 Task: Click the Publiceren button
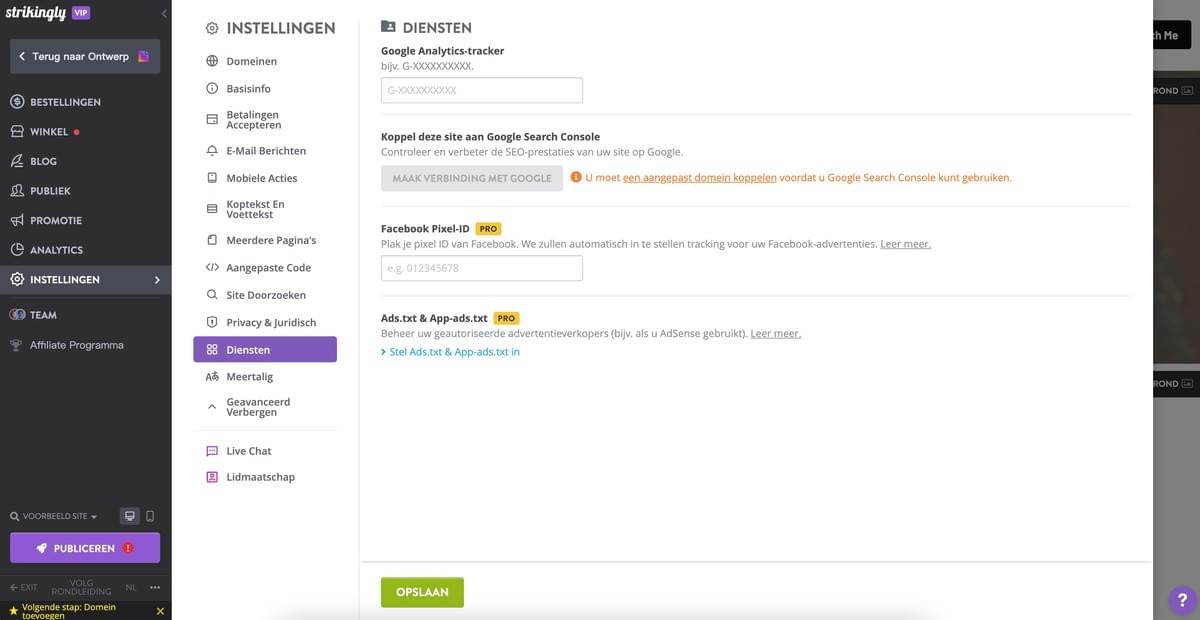point(85,547)
